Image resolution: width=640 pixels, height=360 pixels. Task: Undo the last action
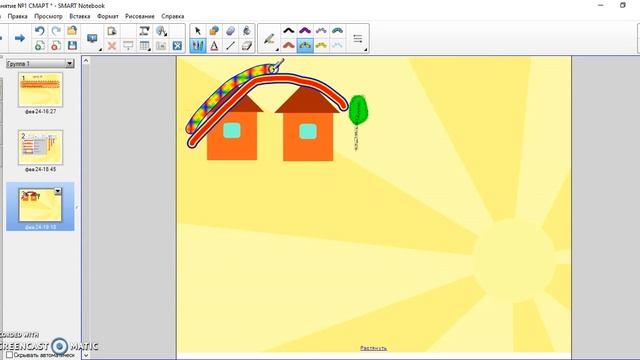click(40, 31)
